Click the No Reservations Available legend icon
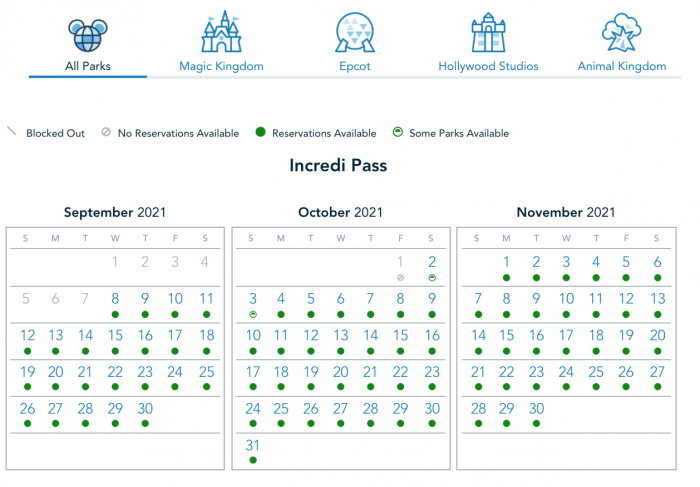The image size is (700, 487). tap(107, 133)
